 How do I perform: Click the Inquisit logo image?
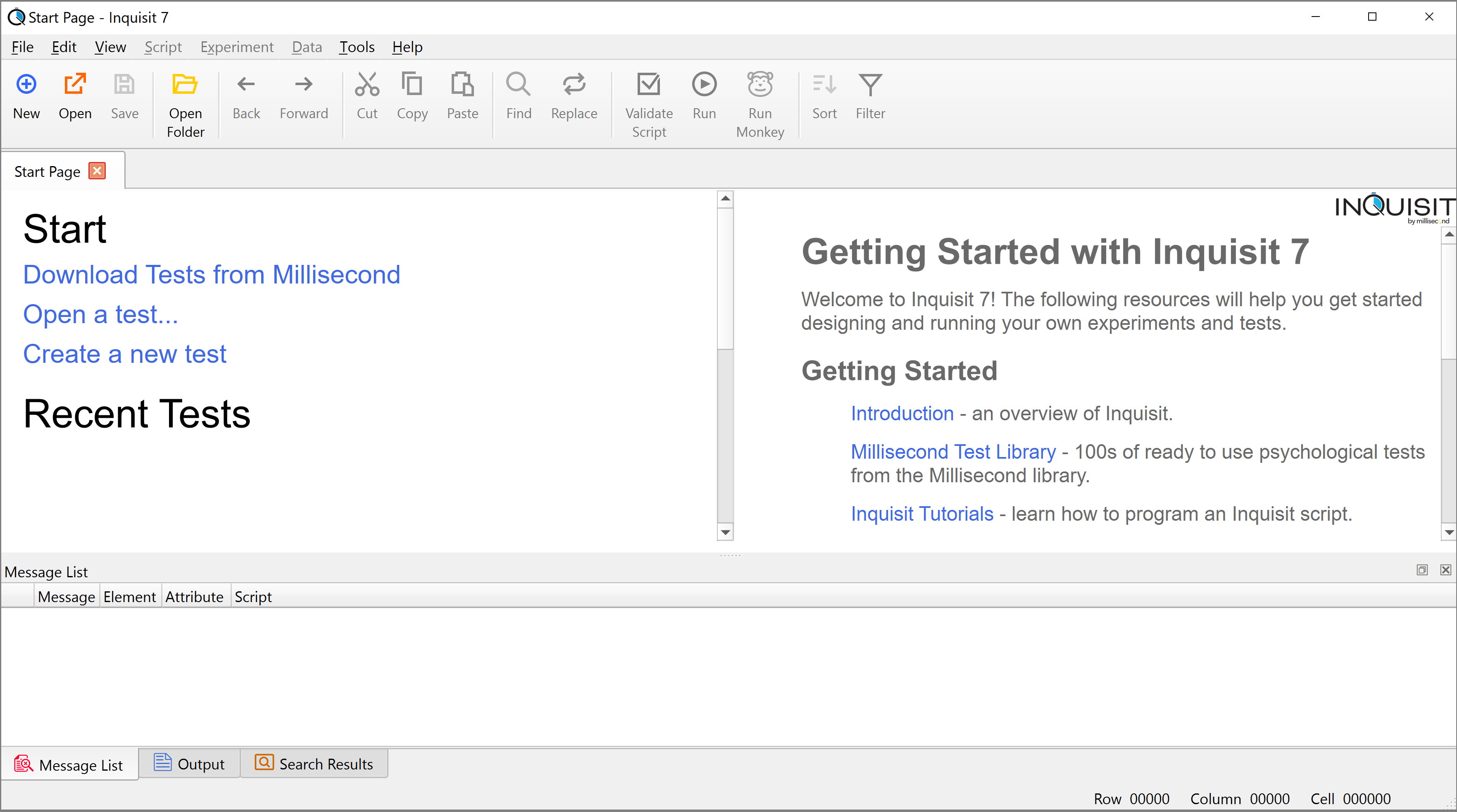(x=1395, y=208)
